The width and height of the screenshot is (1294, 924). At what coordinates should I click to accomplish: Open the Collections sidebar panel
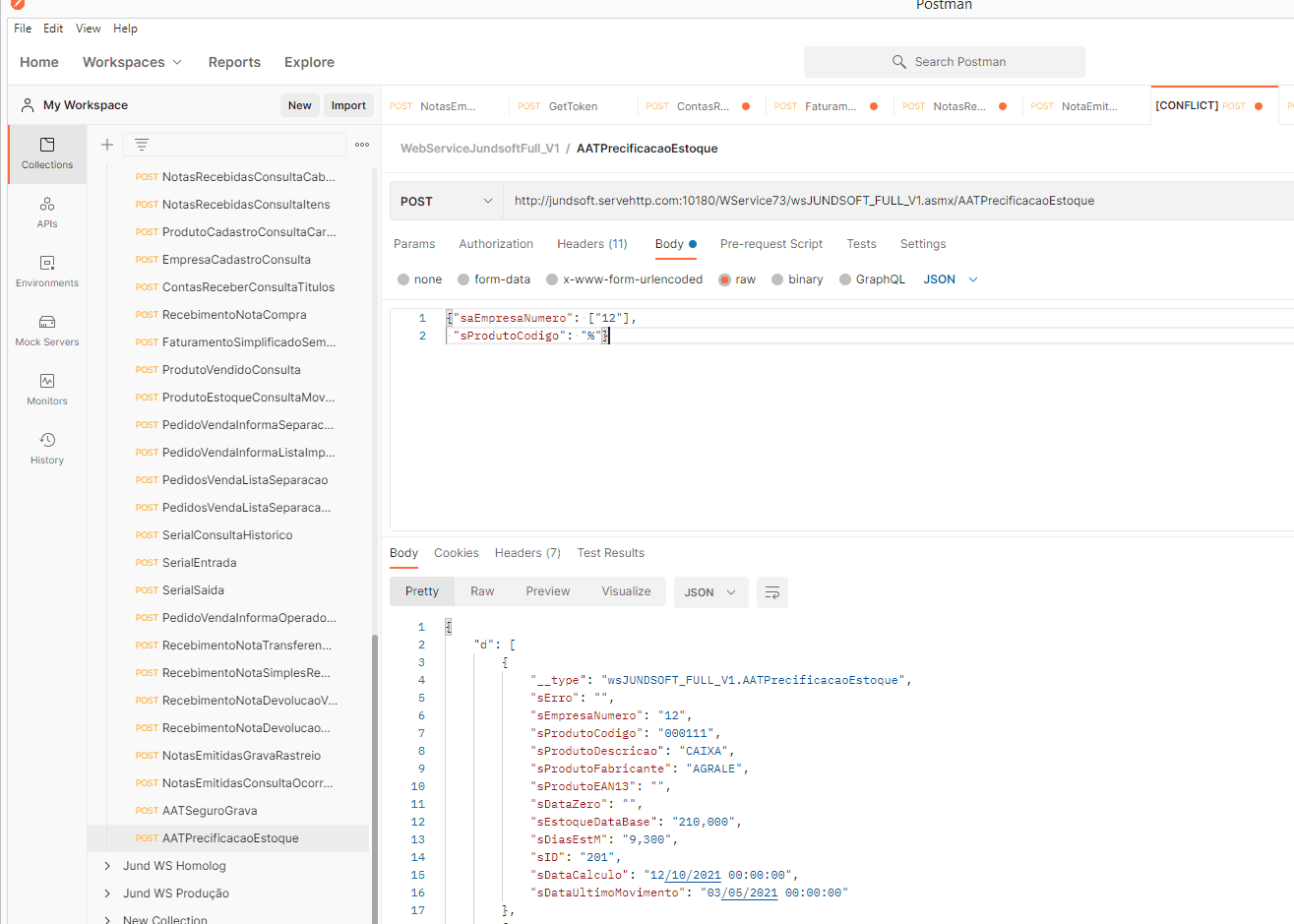click(x=47, y=154)
